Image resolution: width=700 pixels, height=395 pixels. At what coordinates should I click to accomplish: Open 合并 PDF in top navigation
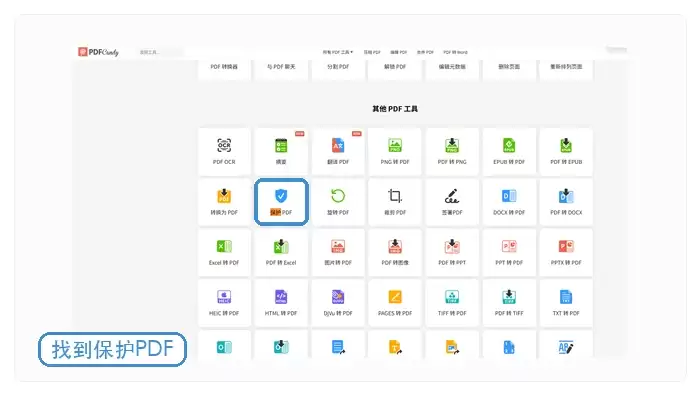click(425, 52)
